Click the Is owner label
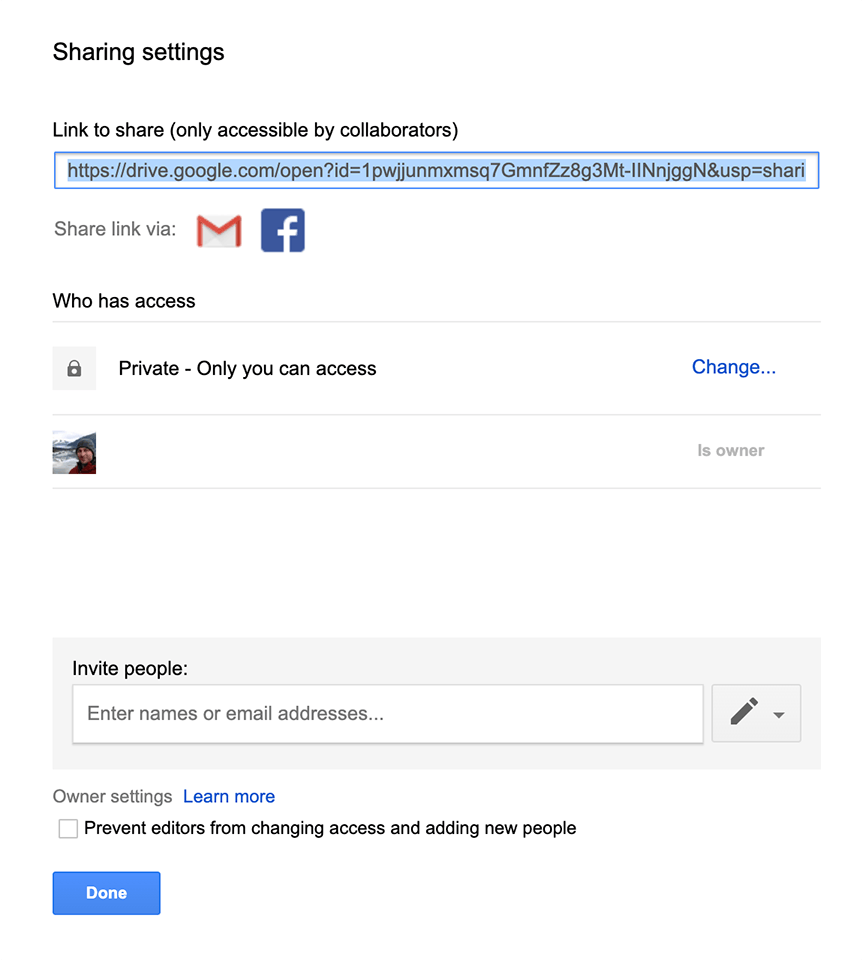 (731, 451)
